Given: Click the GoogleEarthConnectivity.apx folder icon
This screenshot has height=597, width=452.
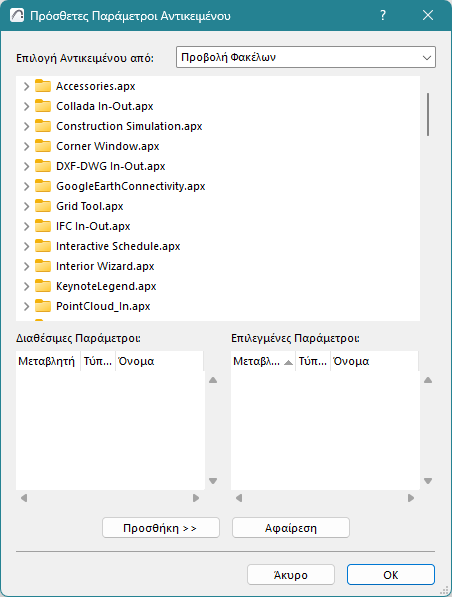Looking at the screenshot, I should tap(43, 186).
